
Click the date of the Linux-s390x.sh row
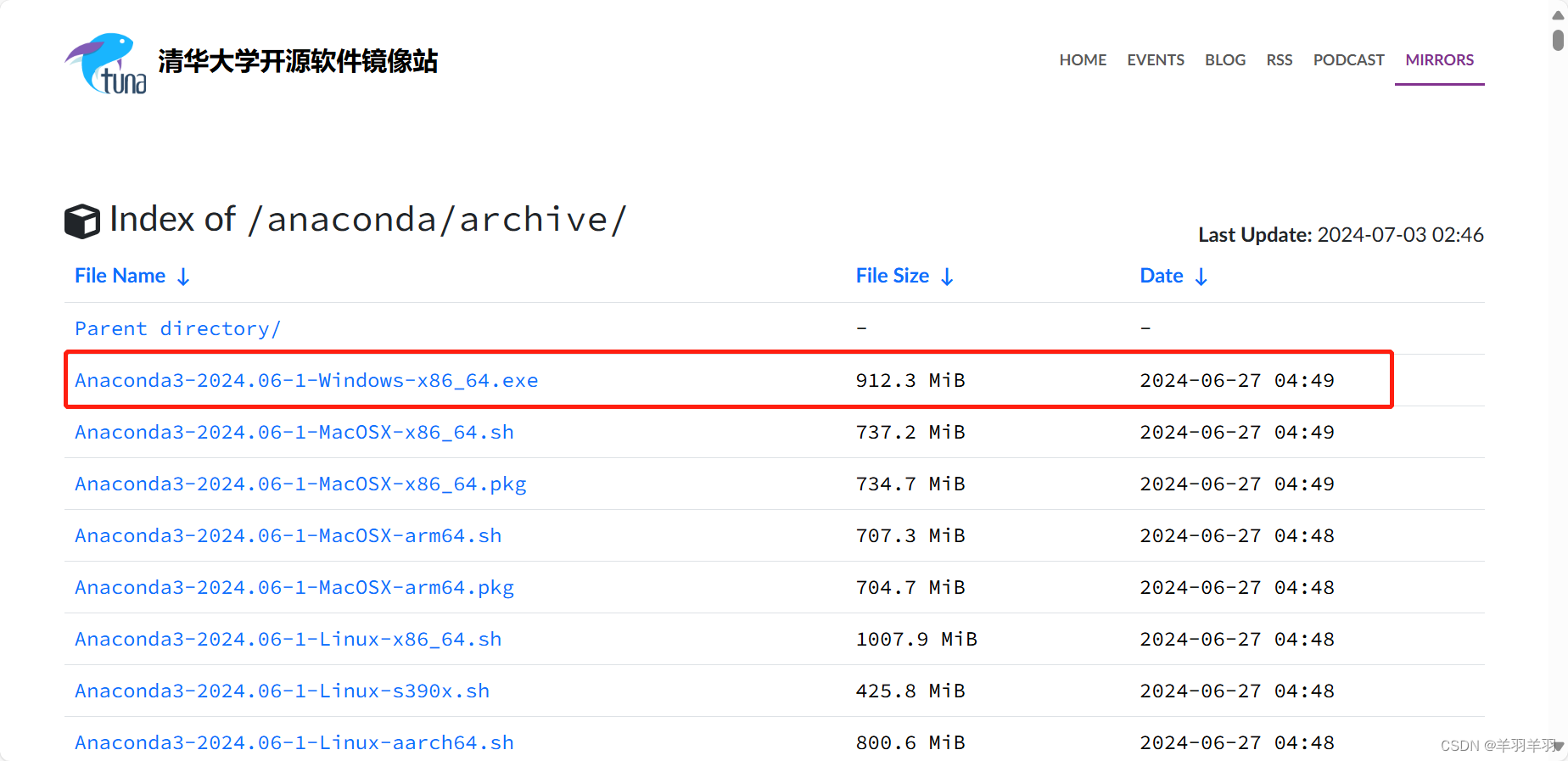(1237, 691)
